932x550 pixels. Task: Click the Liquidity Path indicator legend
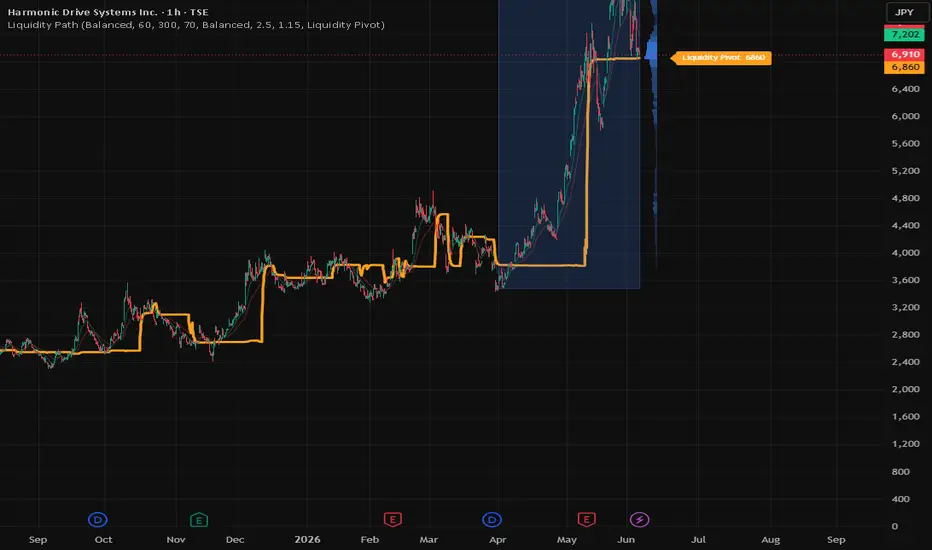tap(196, 25)
